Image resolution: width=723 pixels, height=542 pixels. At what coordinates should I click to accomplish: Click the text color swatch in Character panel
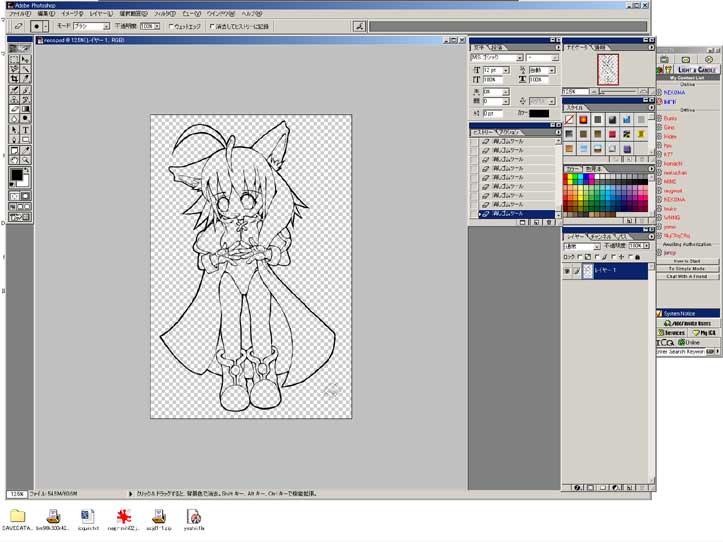point(539,113)
